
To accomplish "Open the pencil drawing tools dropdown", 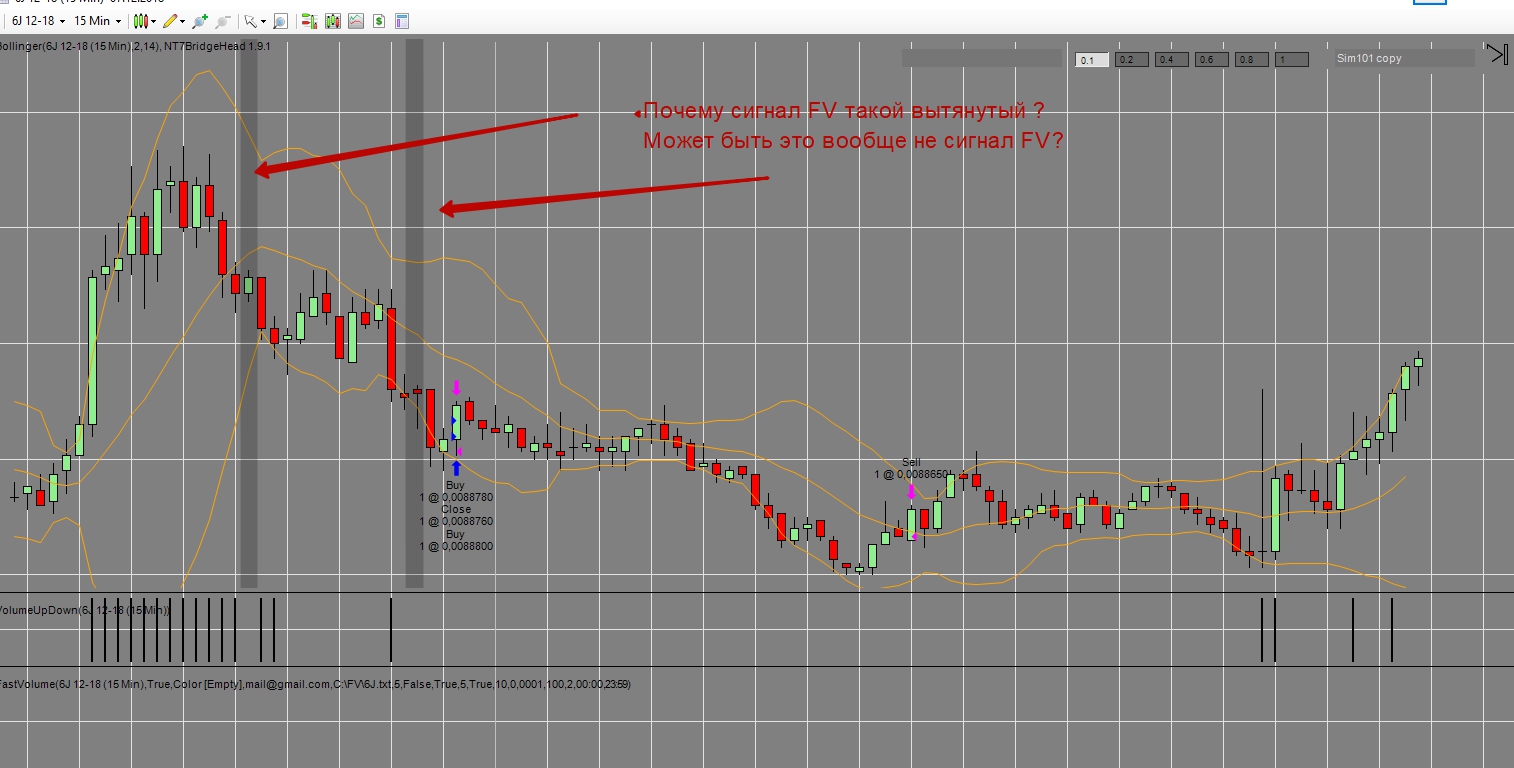I will point(174,21).
